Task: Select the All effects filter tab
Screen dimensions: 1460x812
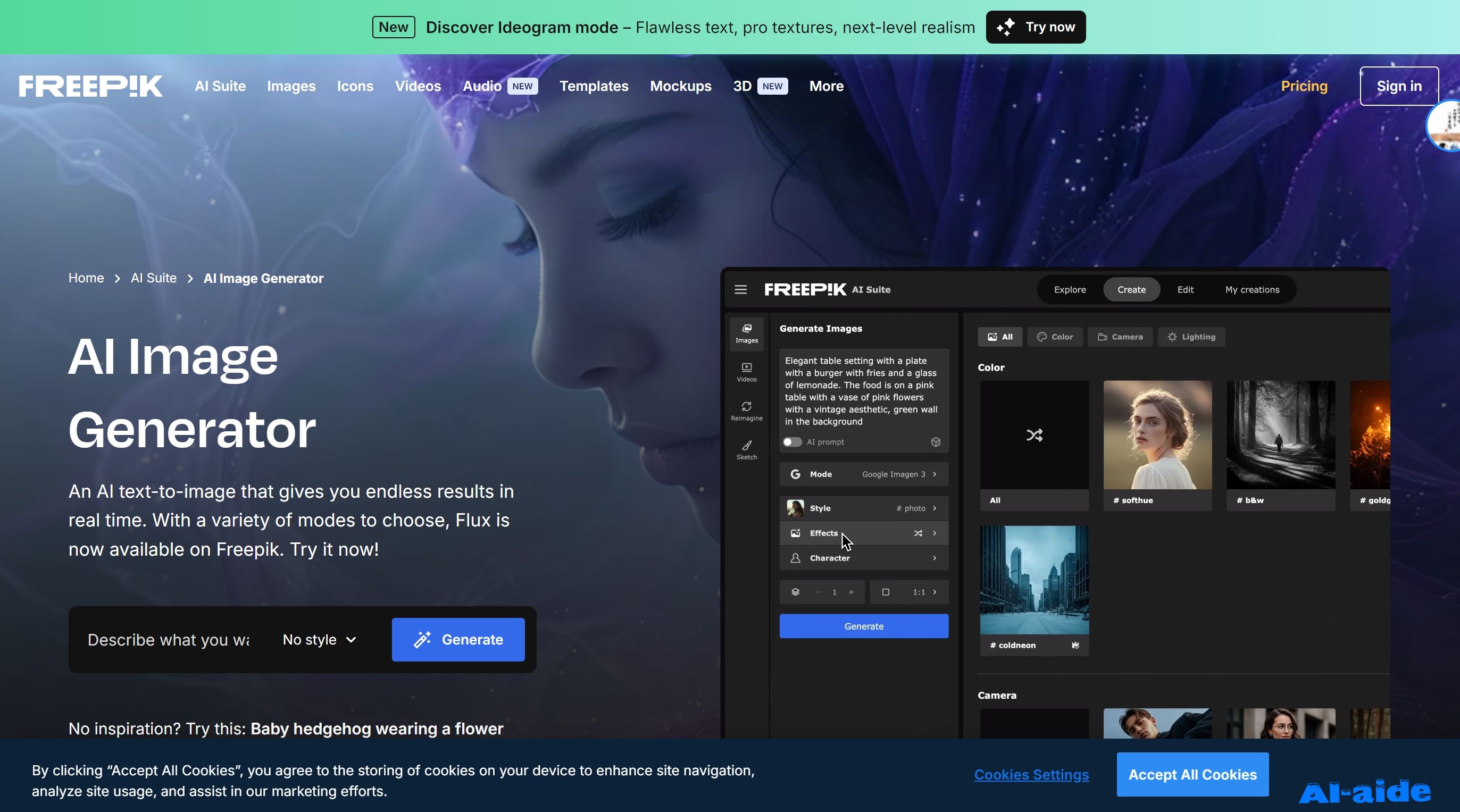Action: 1000,337
